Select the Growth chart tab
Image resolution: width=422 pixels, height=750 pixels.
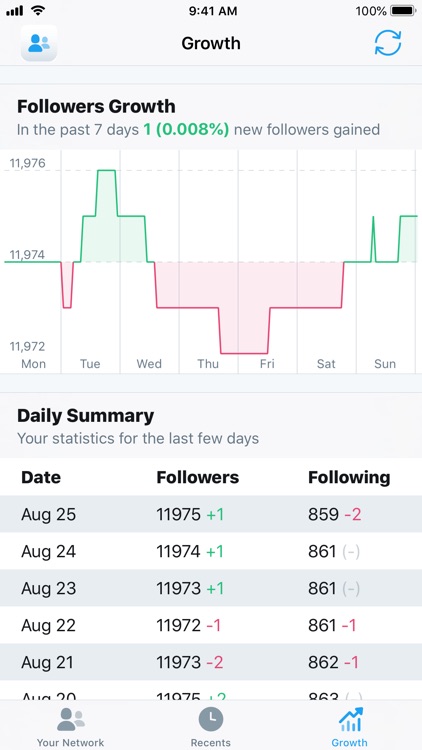click(x=351, y=719)
